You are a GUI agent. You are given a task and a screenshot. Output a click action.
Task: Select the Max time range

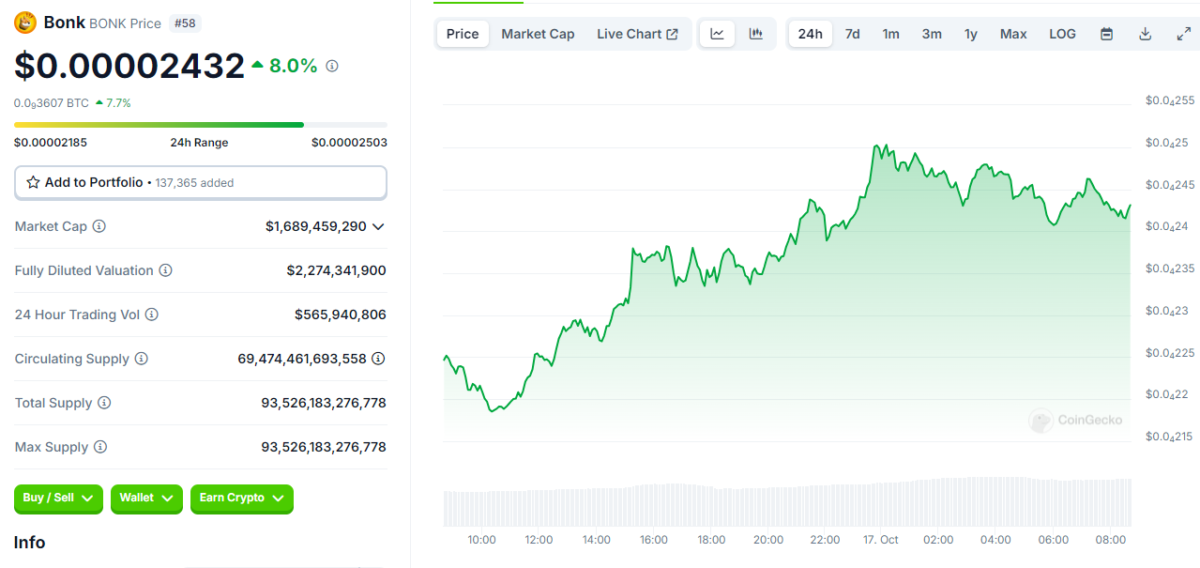point(1013,34)
